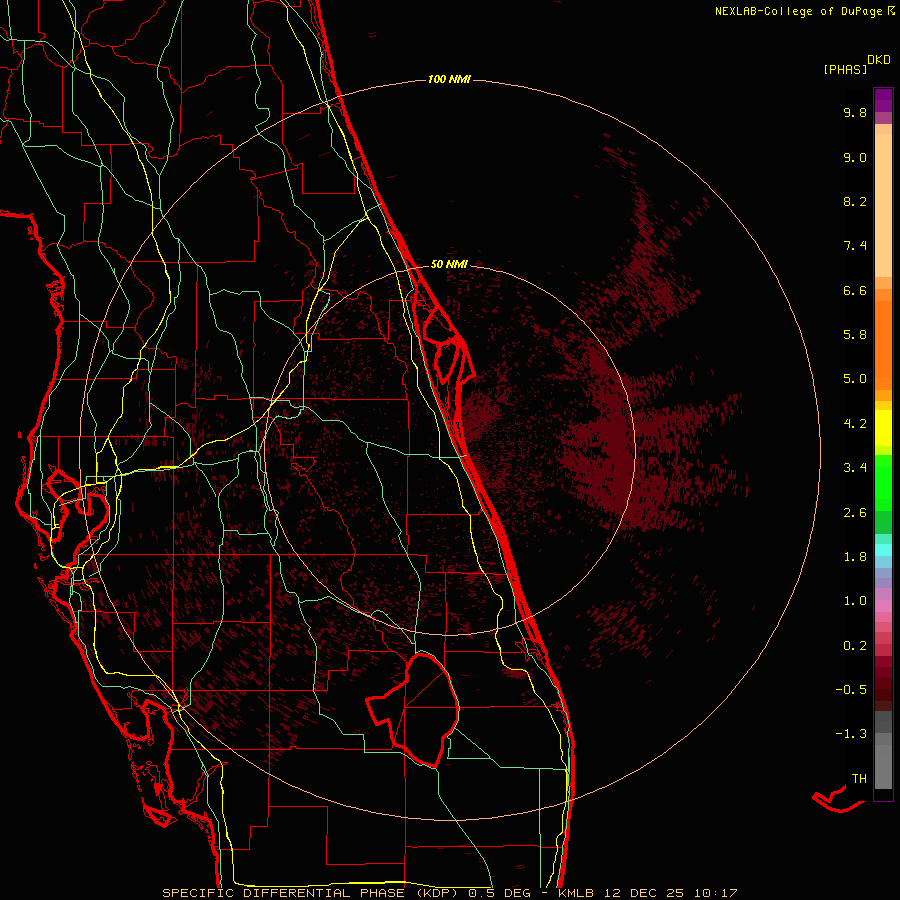
Task: Click the 12 DEC 25 date text
Action: [x=643, y=893]
